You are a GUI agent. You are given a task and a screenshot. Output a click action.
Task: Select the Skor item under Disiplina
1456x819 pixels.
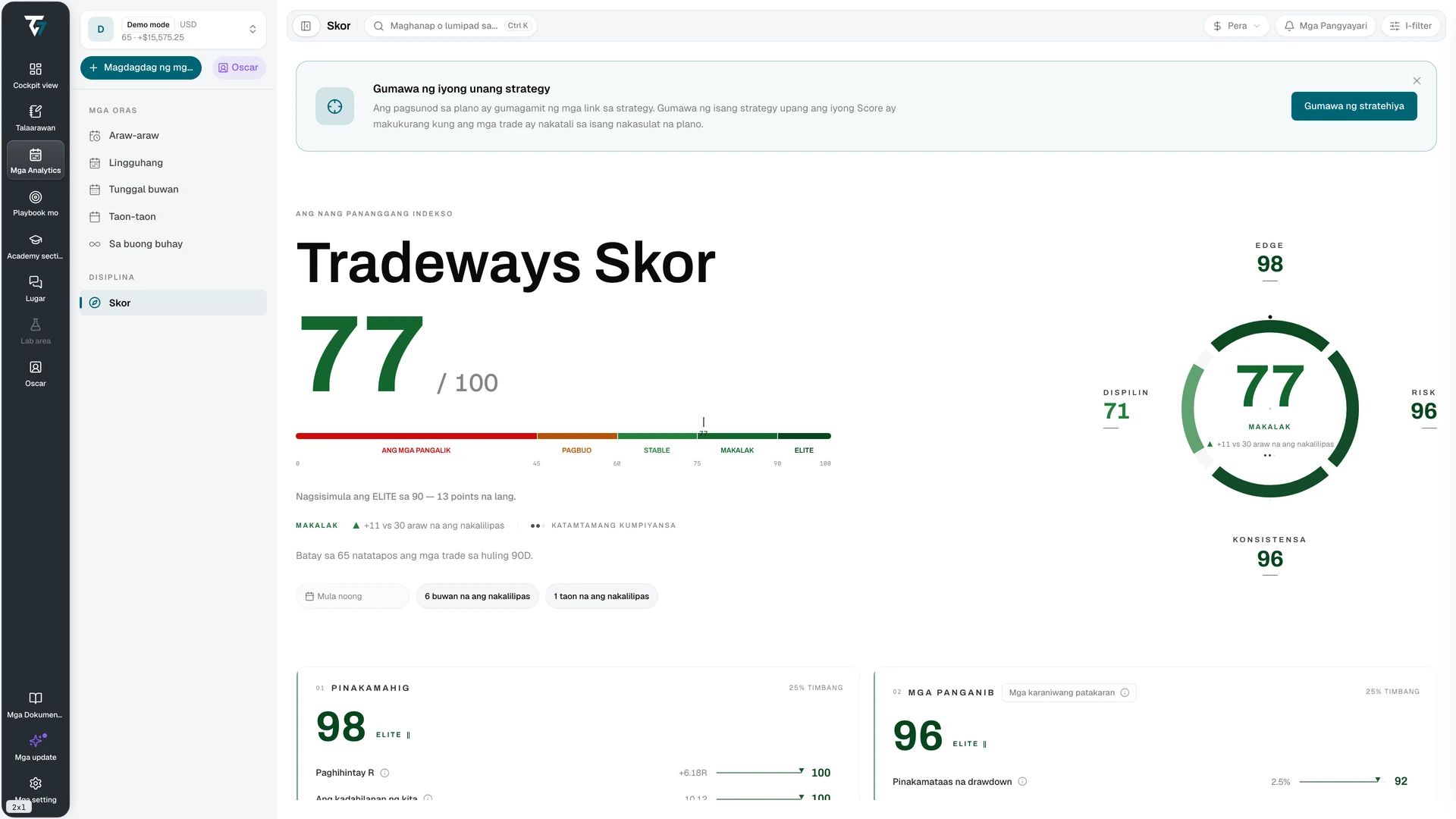(x=173, y=303)
